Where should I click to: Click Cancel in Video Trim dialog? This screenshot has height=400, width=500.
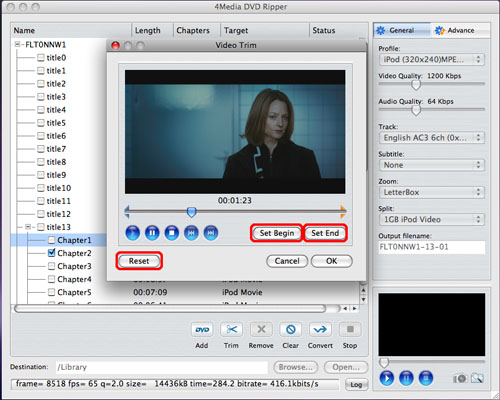point(287,261)
